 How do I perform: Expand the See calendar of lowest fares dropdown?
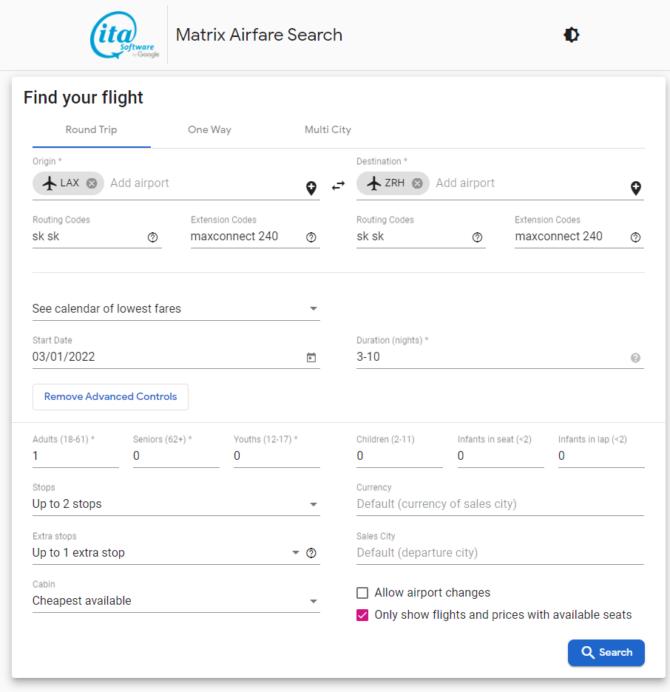(176, 308)
